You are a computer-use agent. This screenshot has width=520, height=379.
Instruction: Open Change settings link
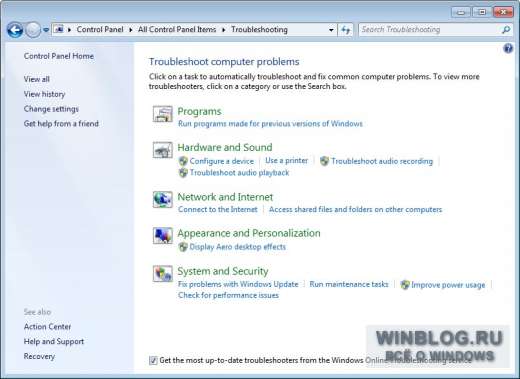pos(51,109)
